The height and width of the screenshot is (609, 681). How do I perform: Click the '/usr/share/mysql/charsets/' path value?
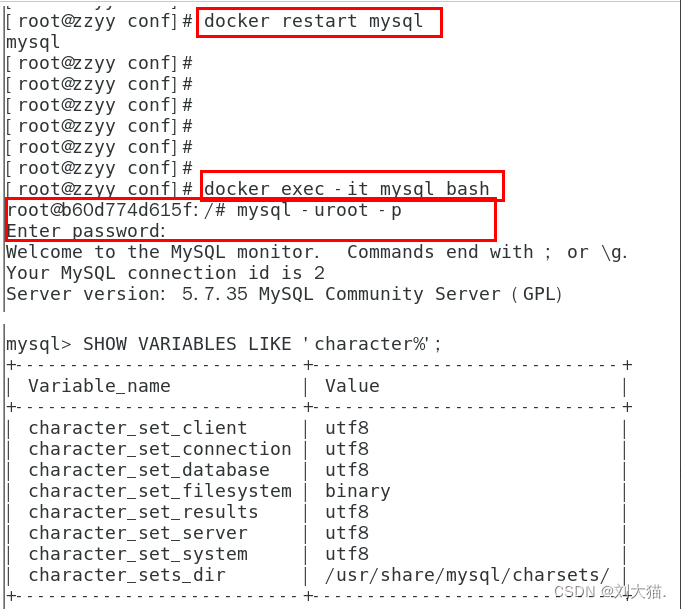coord(467,575)
